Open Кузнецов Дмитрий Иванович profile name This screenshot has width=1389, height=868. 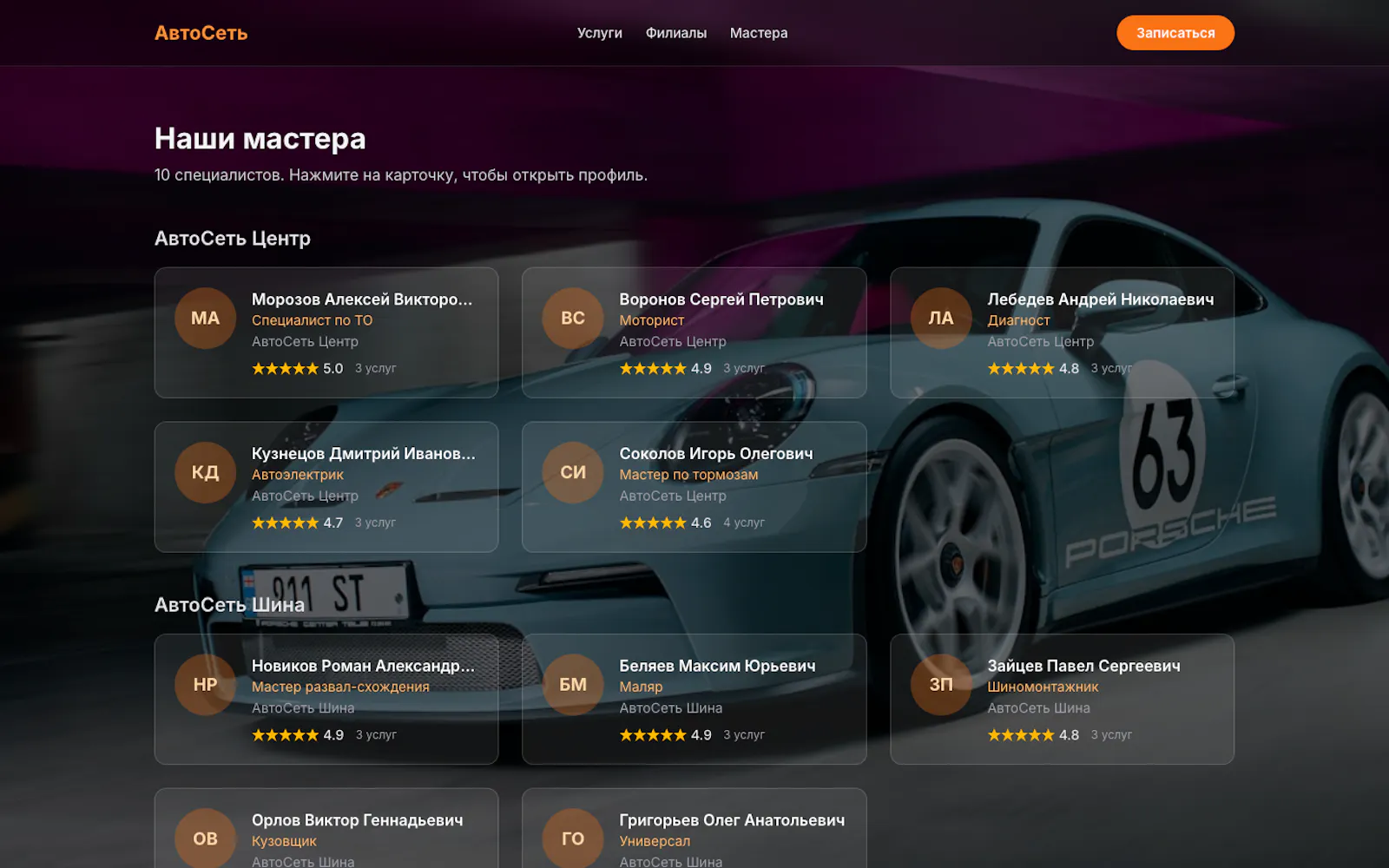363,454
